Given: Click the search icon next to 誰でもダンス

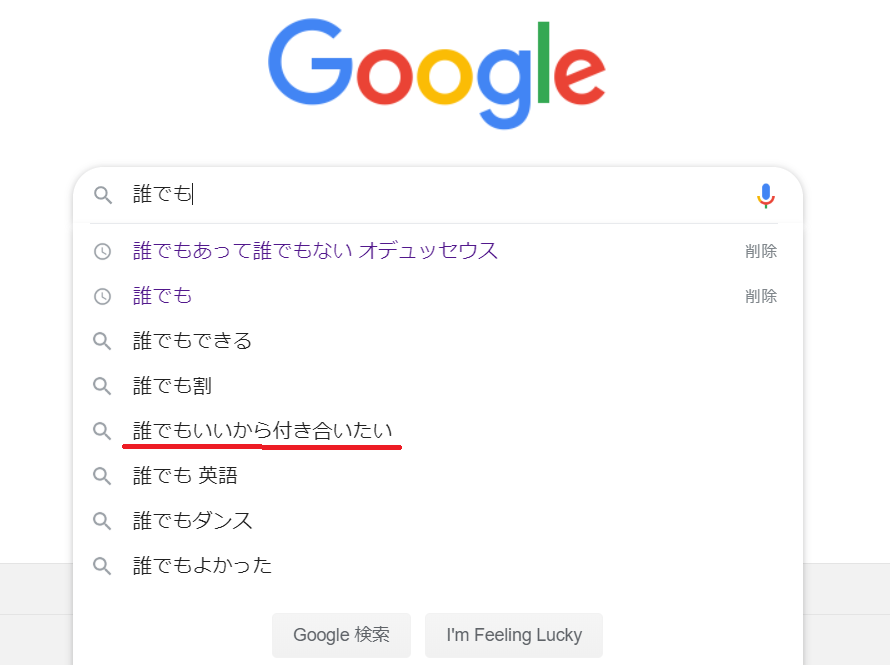Looking at the screenshot, I should pos(102,521).
